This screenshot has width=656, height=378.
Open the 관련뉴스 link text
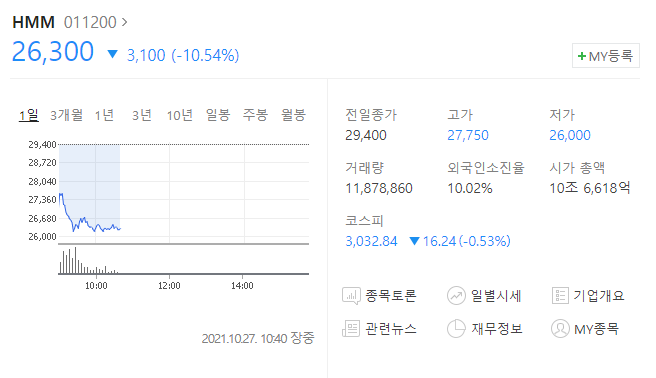391,329
